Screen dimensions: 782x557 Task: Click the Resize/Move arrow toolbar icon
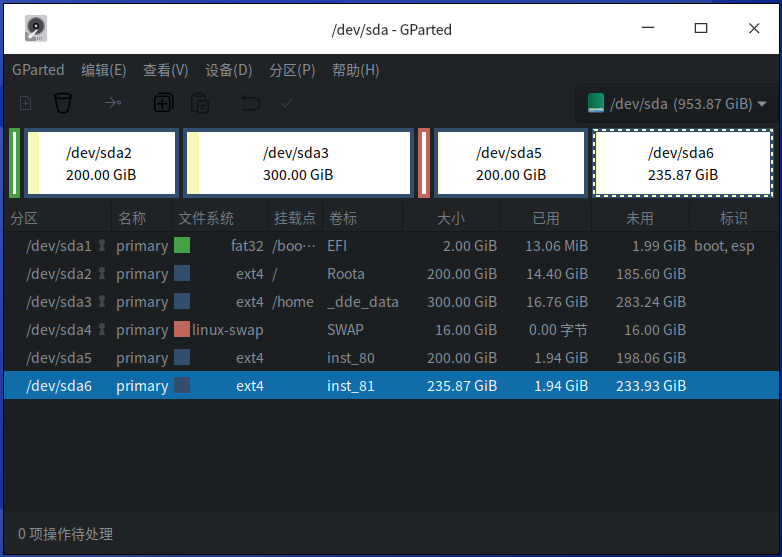click(x=113, y=103)
